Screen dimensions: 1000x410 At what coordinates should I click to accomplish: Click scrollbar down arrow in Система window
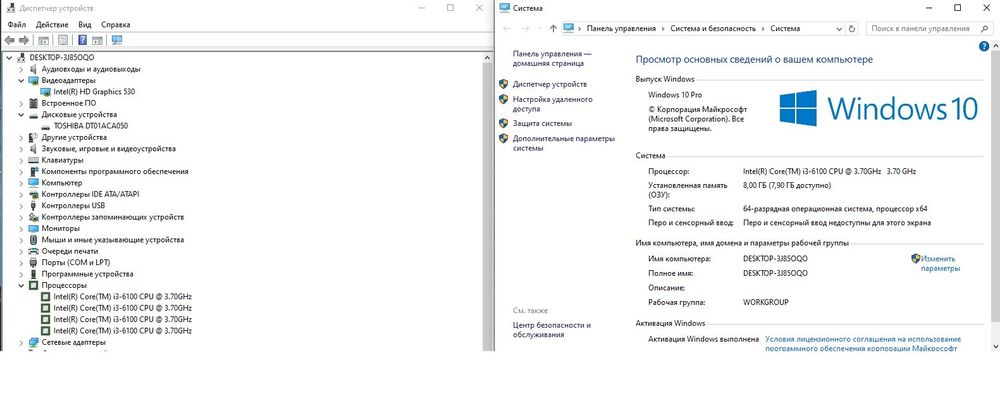pyautogui.click(x=994, y=346)
